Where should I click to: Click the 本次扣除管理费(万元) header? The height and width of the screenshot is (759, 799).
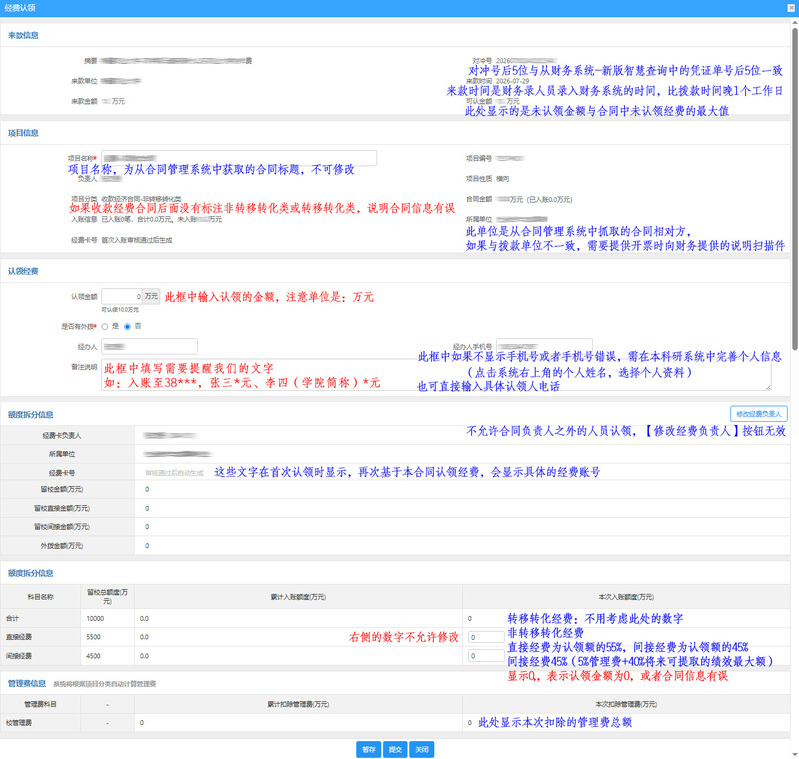pyautogui.click(x=626, y=704)
